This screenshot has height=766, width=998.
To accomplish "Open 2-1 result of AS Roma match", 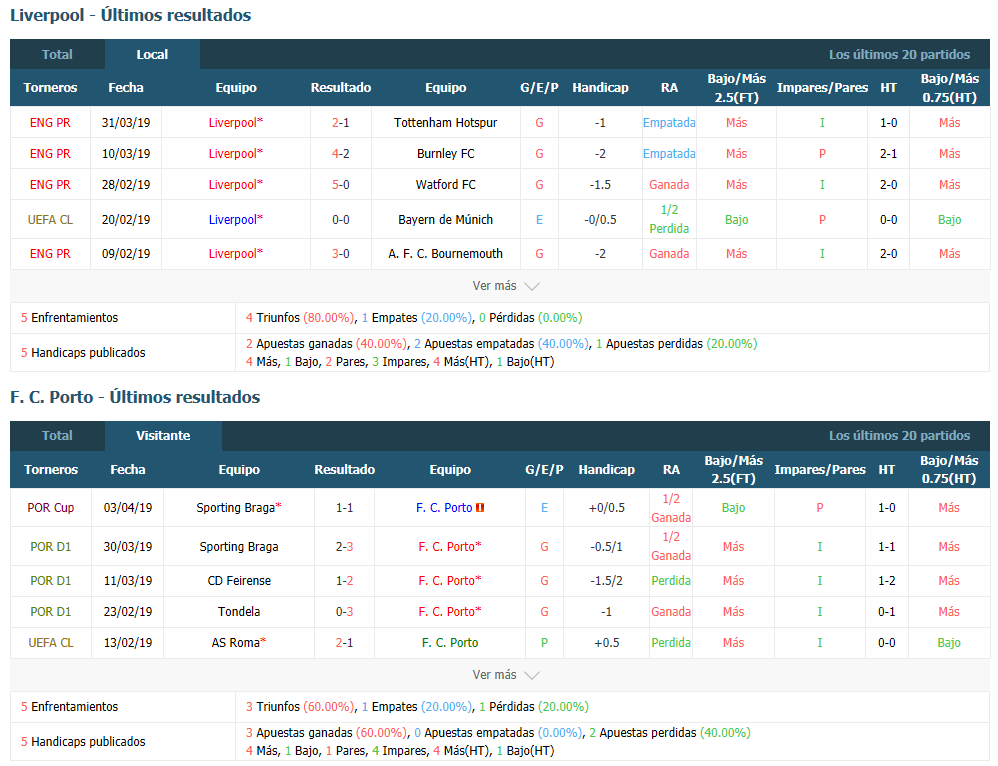I will tap(344, 642).
